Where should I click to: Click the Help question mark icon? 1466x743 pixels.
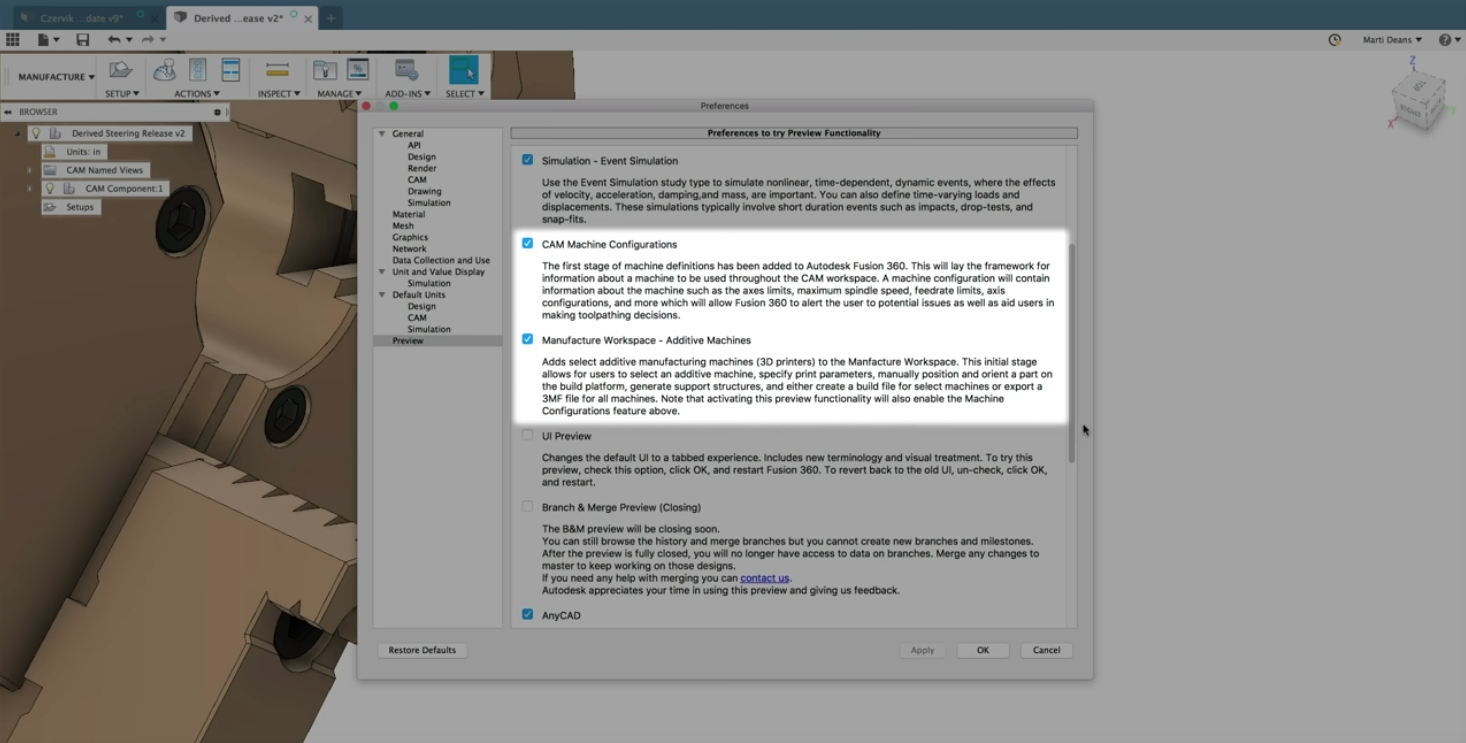[x=1445, y=40]
